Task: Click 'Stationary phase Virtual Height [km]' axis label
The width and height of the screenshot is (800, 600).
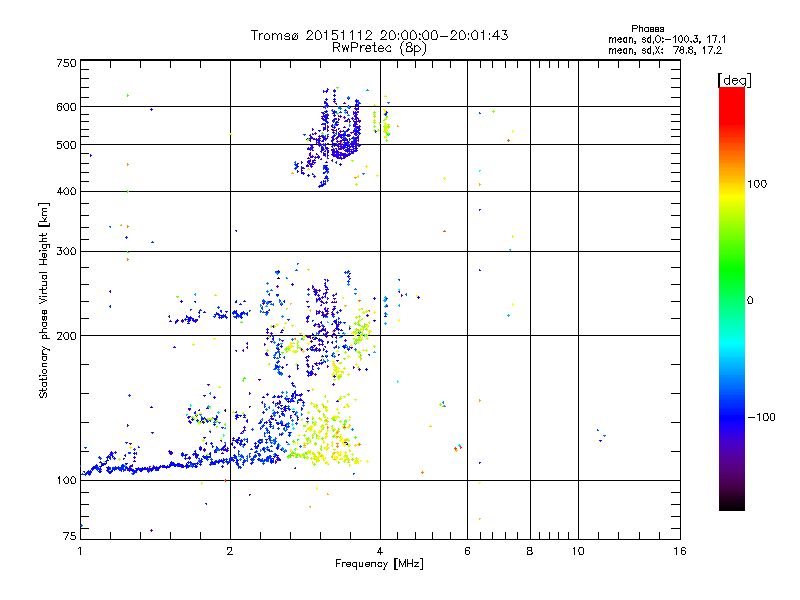Action: 43,300
